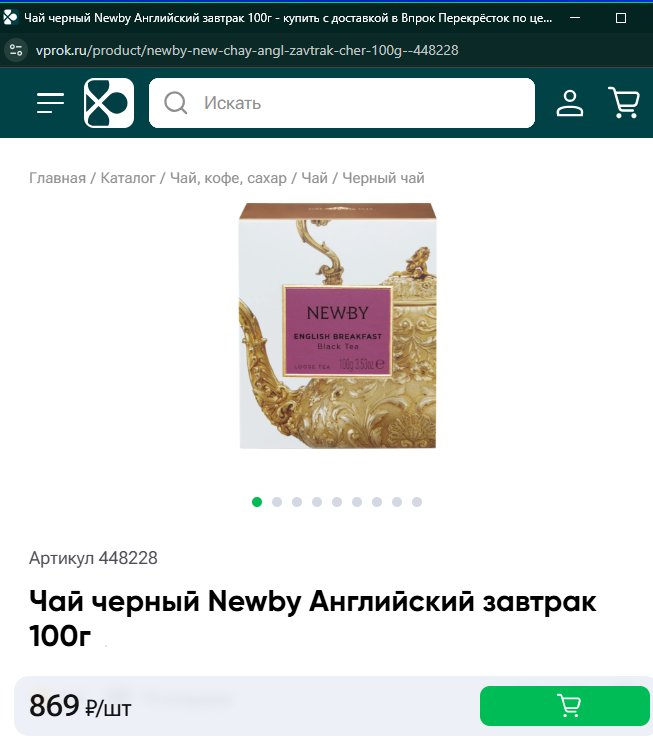Click the search magnifier icon

175,103
